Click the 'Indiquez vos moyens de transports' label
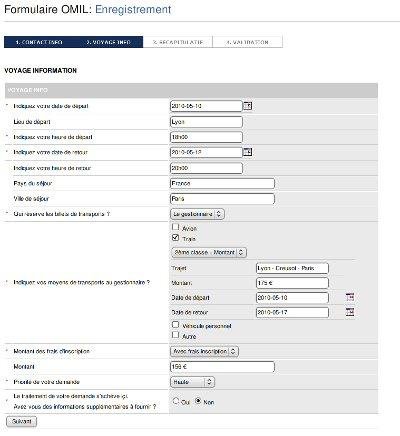 coord(82,282)
